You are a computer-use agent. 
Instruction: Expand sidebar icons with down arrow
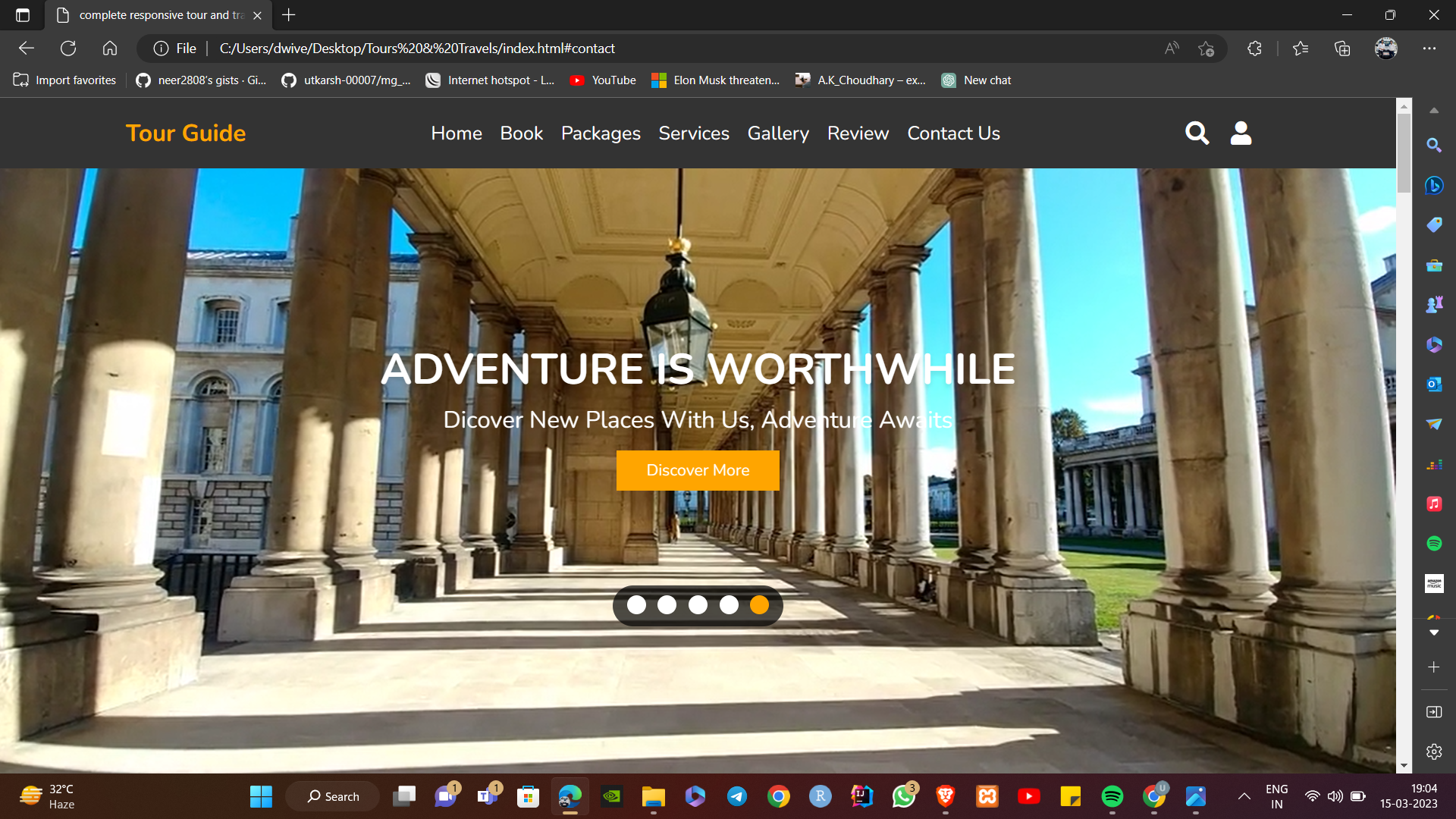point(1433,632)
